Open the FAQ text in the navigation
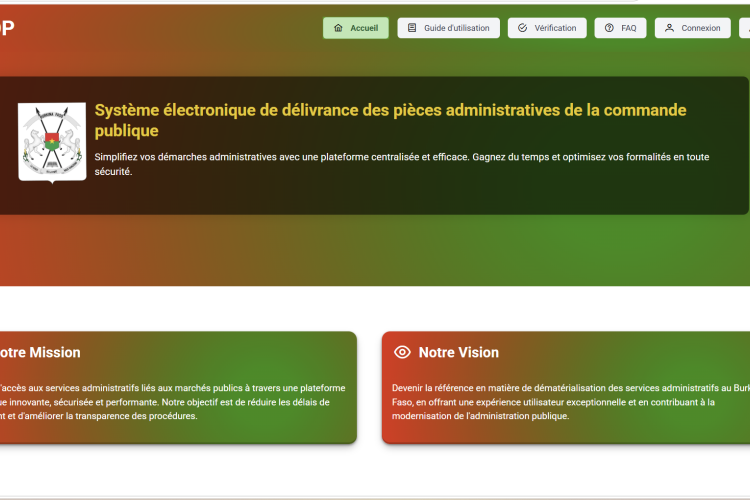The height and width of the screenshot is (500, 750). 628,28
